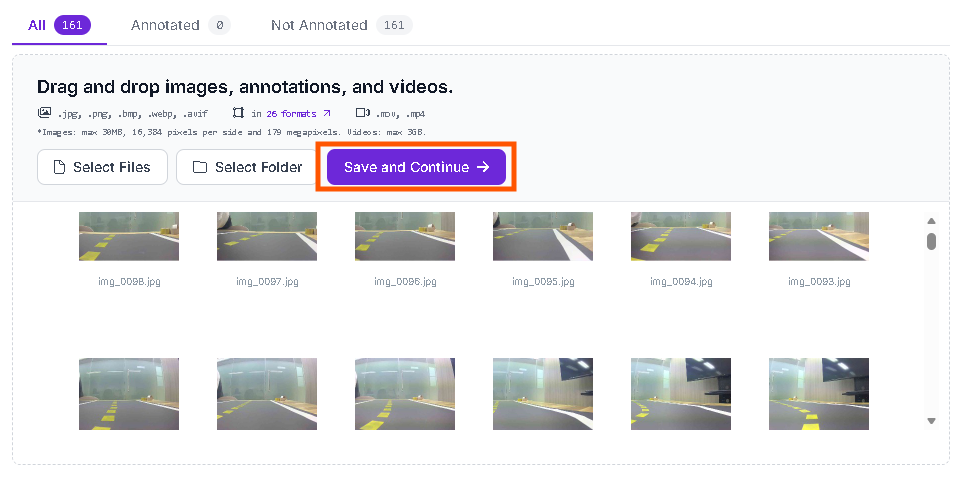Open the img_0098.jpg thumbnail

(x=129, y=236)
